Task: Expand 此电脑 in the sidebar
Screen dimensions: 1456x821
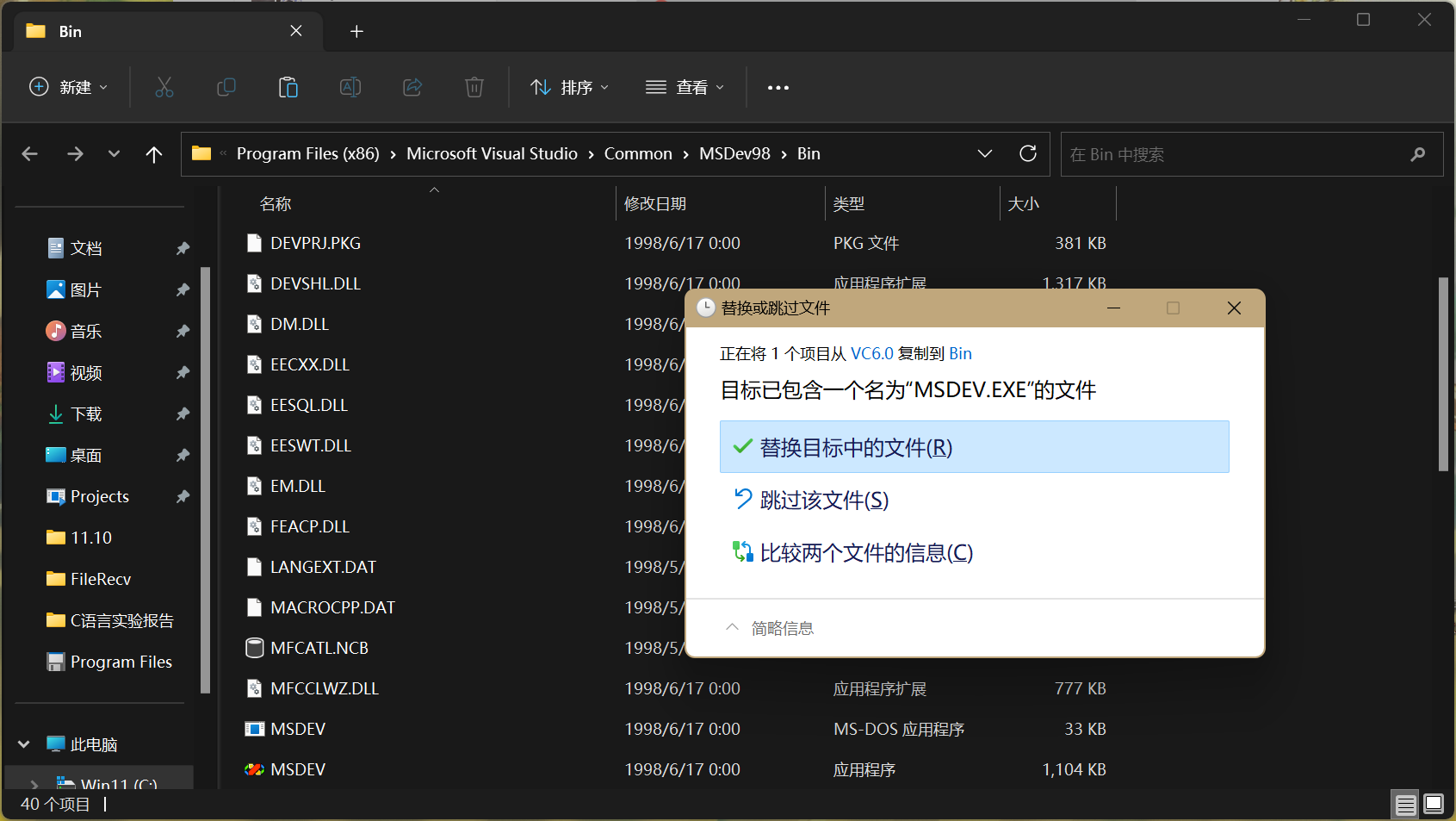Action: (23, 743)
